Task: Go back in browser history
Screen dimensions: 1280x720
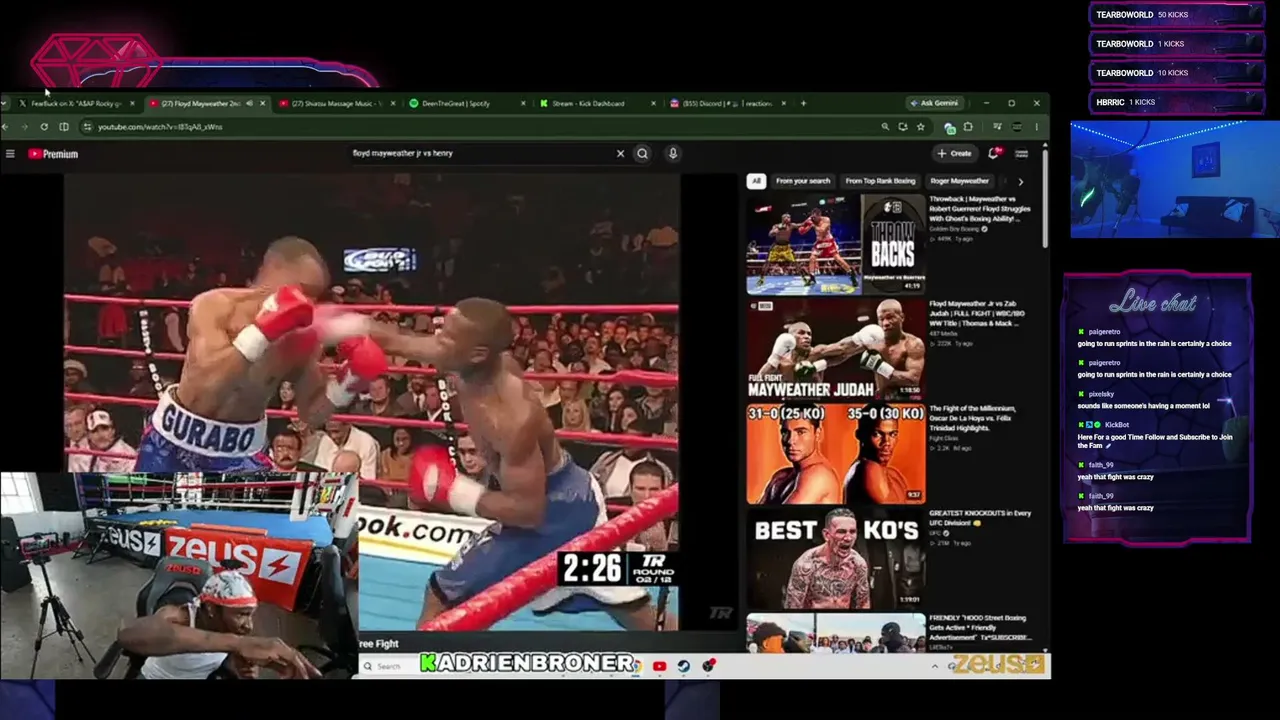Action: pos(6,127)
